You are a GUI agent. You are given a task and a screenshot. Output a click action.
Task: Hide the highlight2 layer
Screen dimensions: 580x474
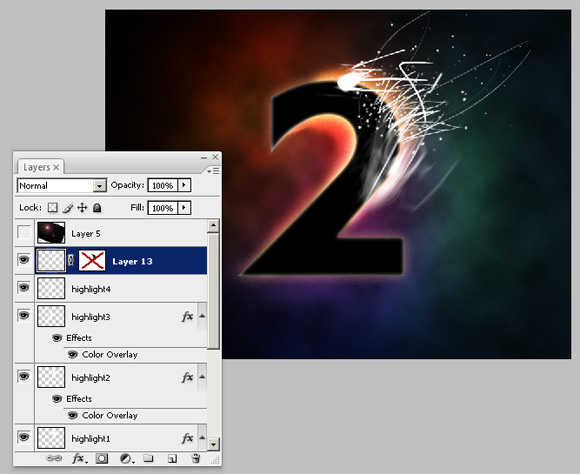coord(24,376)
